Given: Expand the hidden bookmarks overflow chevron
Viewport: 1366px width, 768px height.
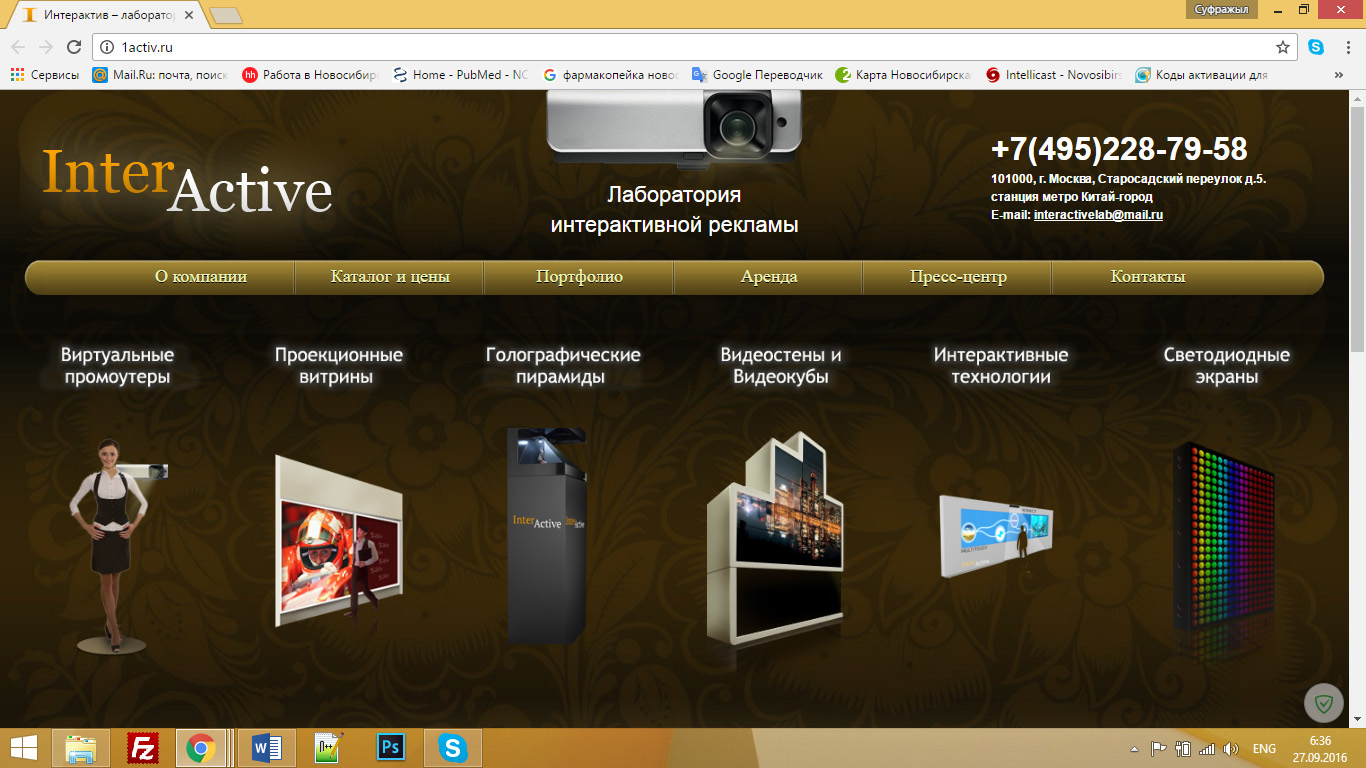Looking at the screenshot, I should (x=1339, y=75).
